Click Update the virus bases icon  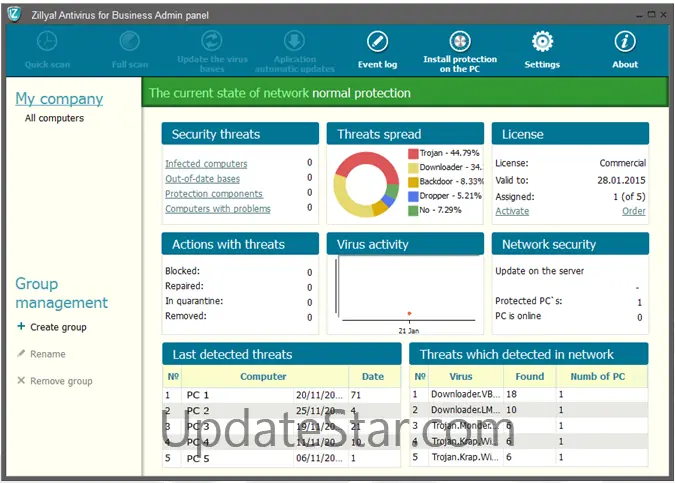pos(212,41)
